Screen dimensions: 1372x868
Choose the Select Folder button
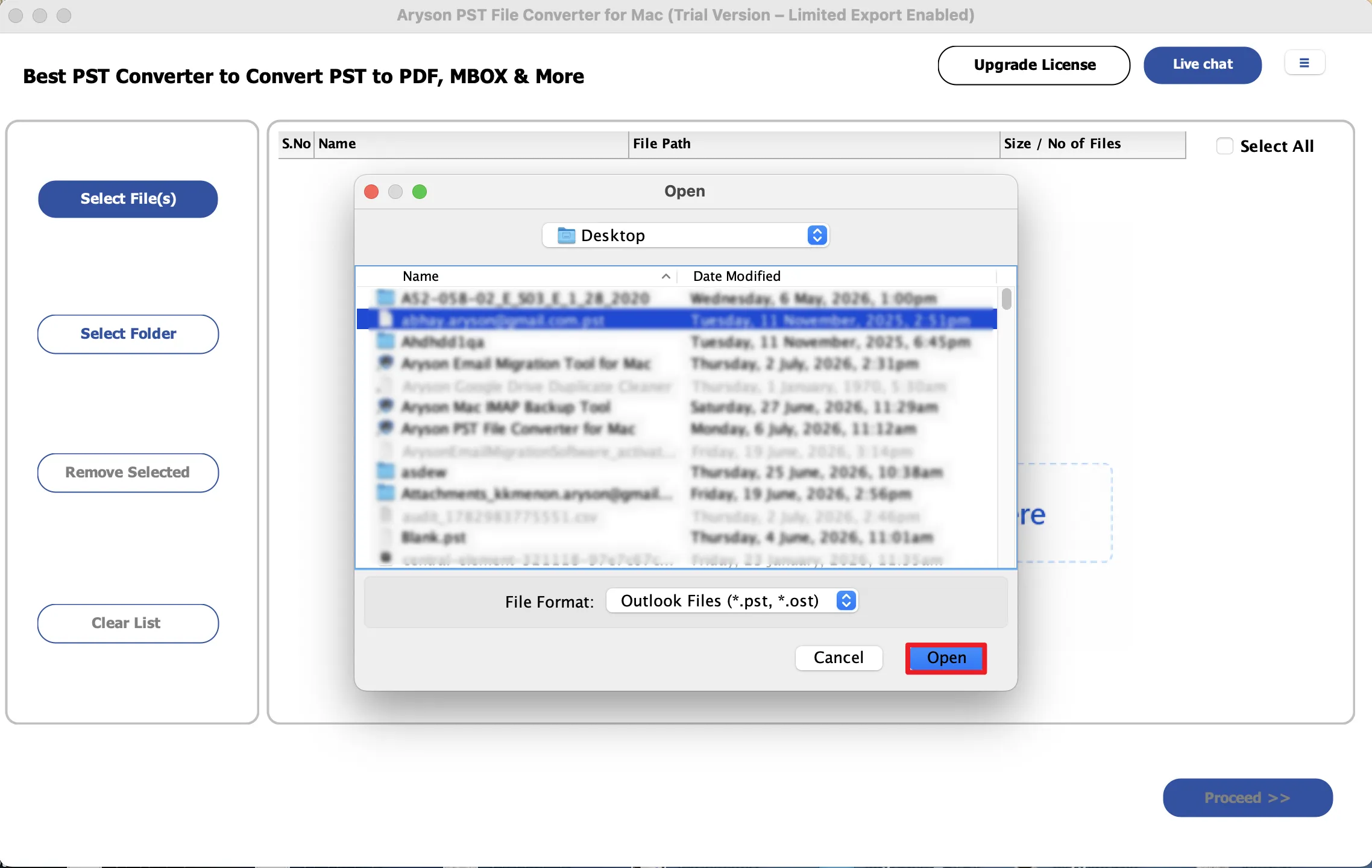[x=128, y=334]
